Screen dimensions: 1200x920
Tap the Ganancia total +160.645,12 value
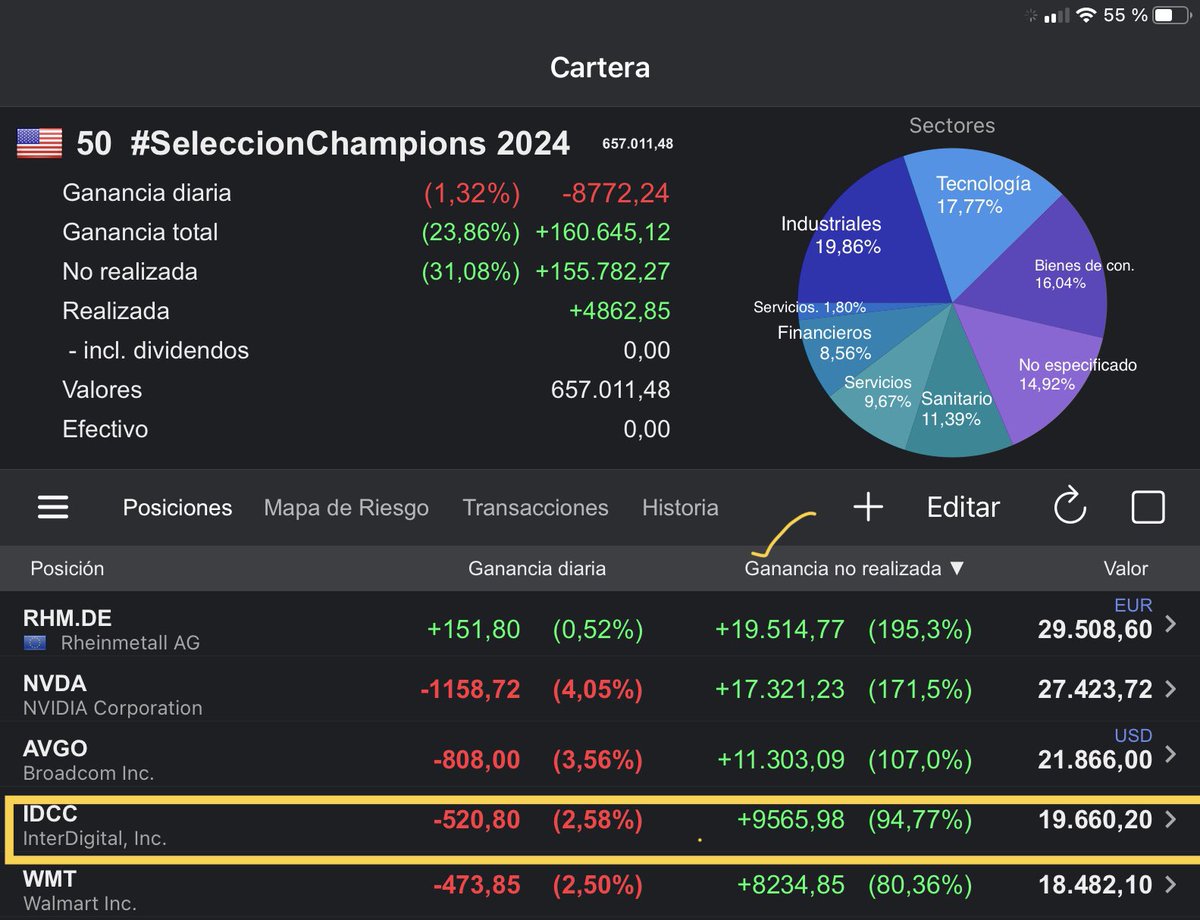(x=602, y=232)
